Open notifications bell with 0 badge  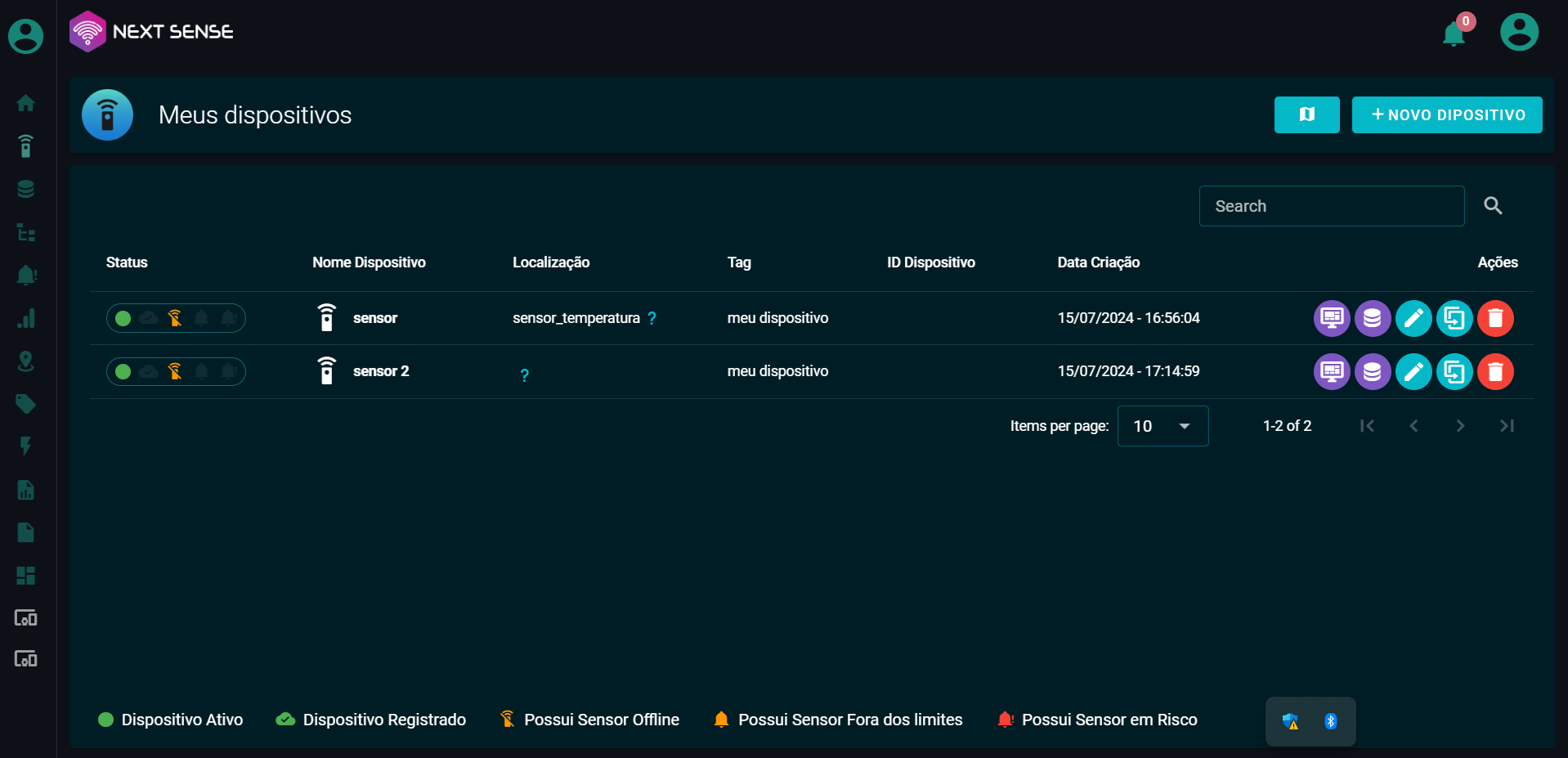[1454, 34]
